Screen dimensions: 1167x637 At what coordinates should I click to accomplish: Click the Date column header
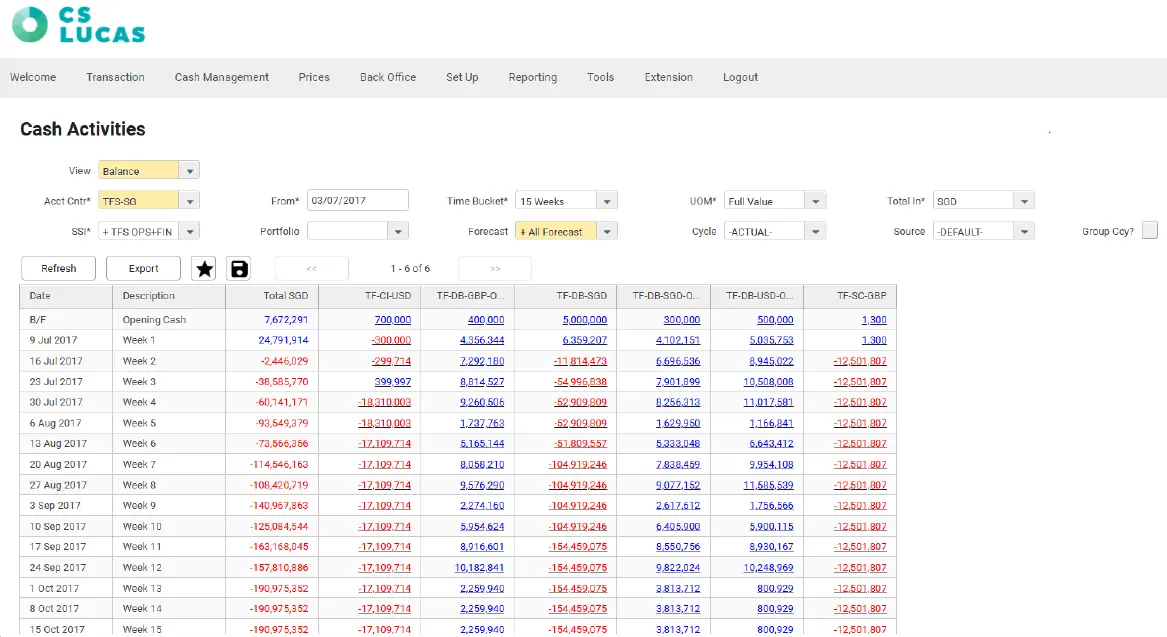[x=66, y=296]
